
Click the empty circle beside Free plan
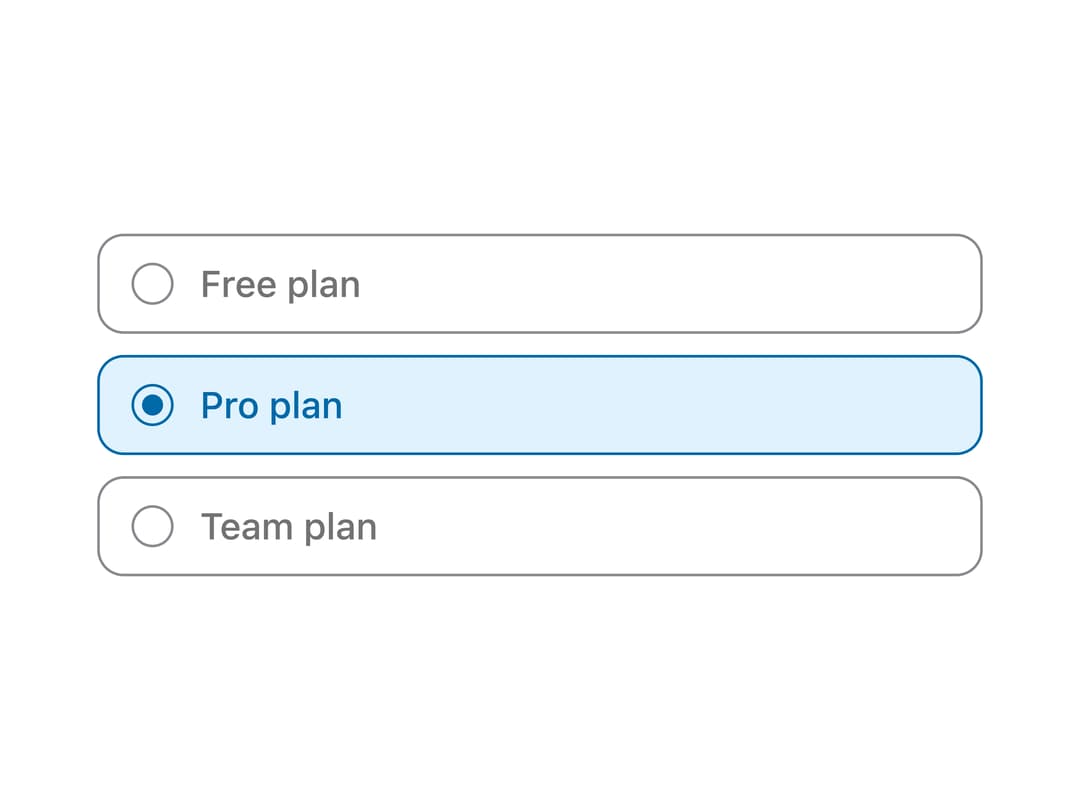pyautogui.click(x=152, y=284)
